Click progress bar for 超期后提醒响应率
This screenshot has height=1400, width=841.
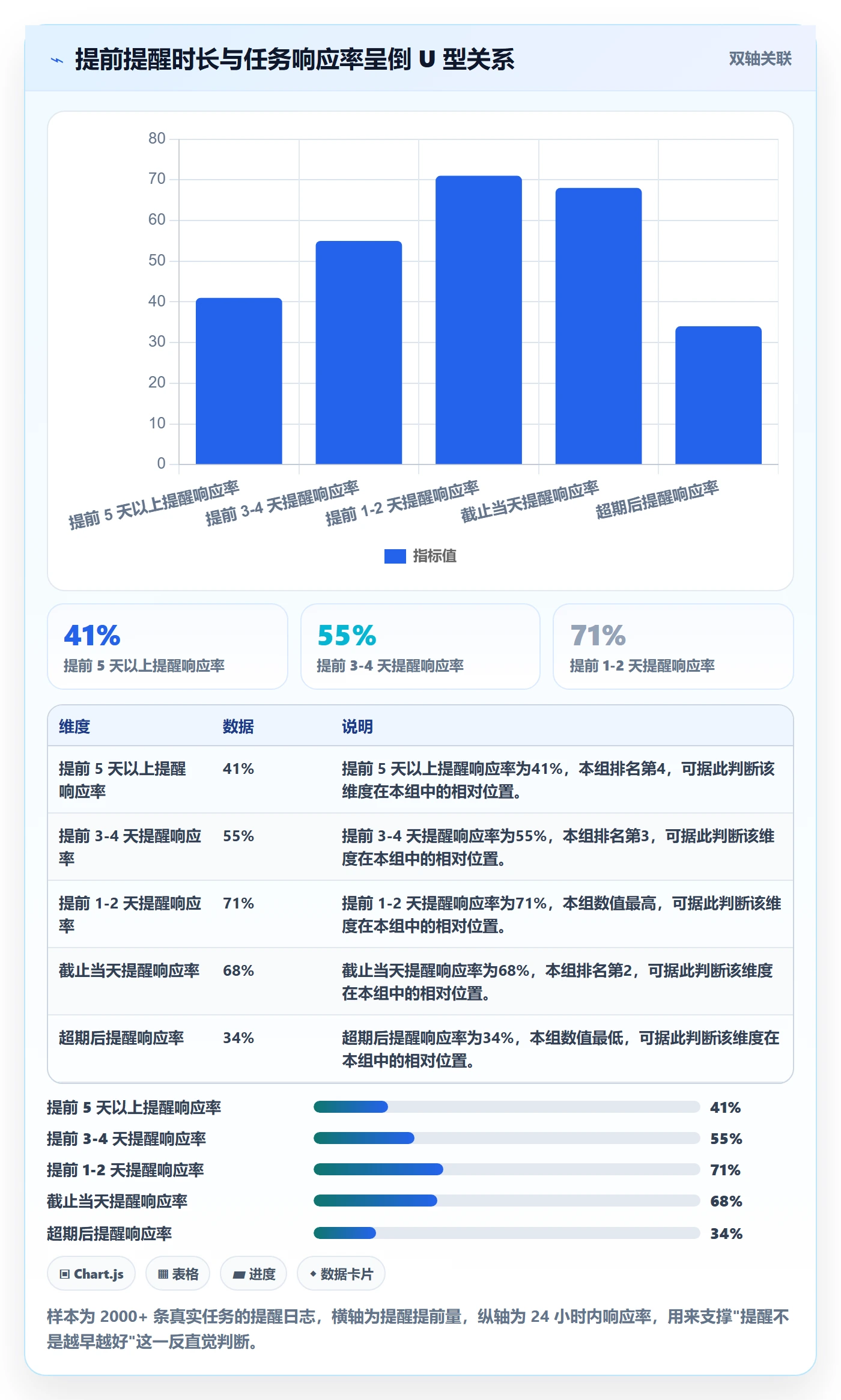pyautogui.click(x=506, y=1233)
